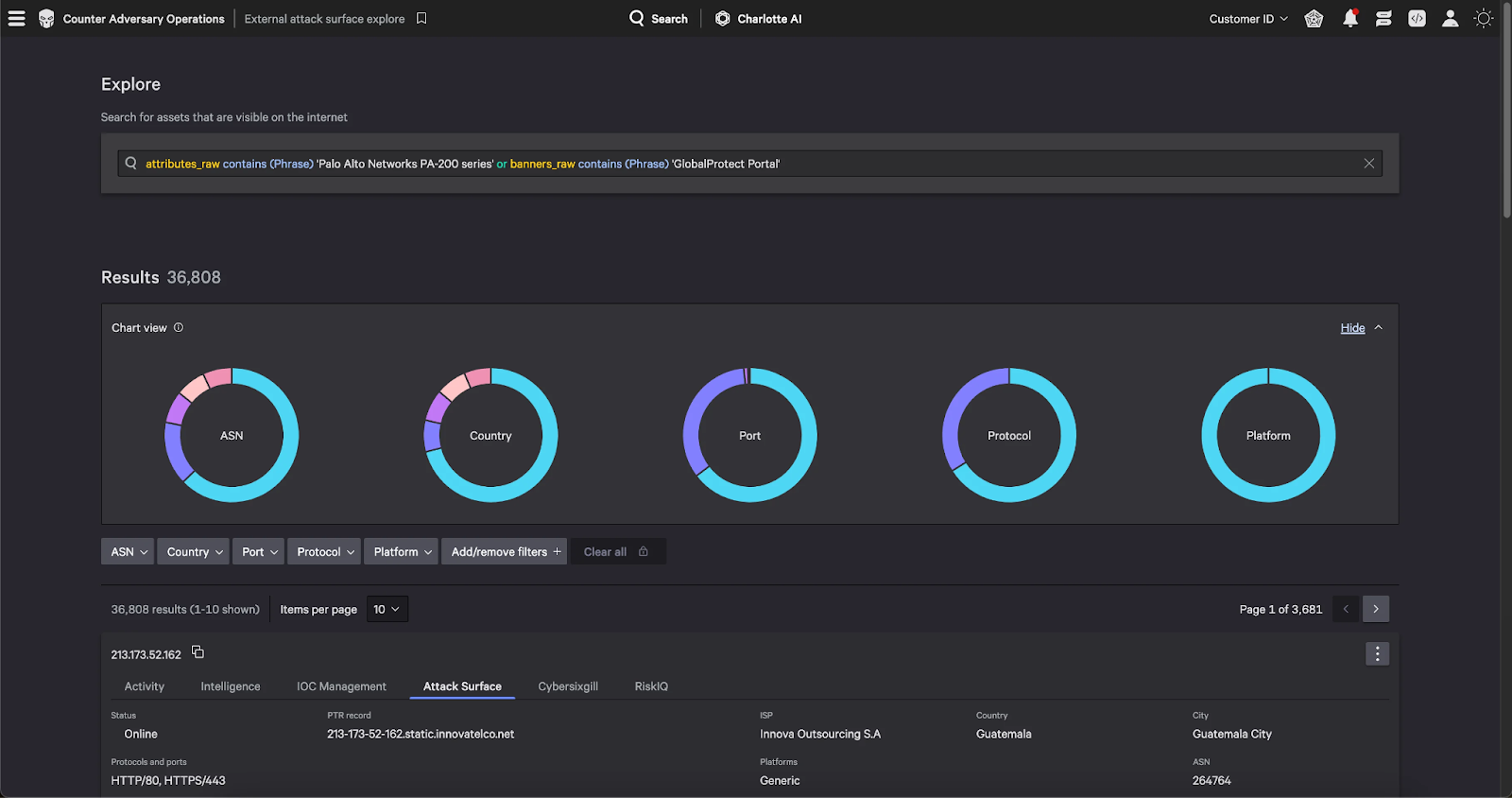Switch to the Cybersixgill tab
The height and width of the screenshot is (798, 1512).
point(568,686)
